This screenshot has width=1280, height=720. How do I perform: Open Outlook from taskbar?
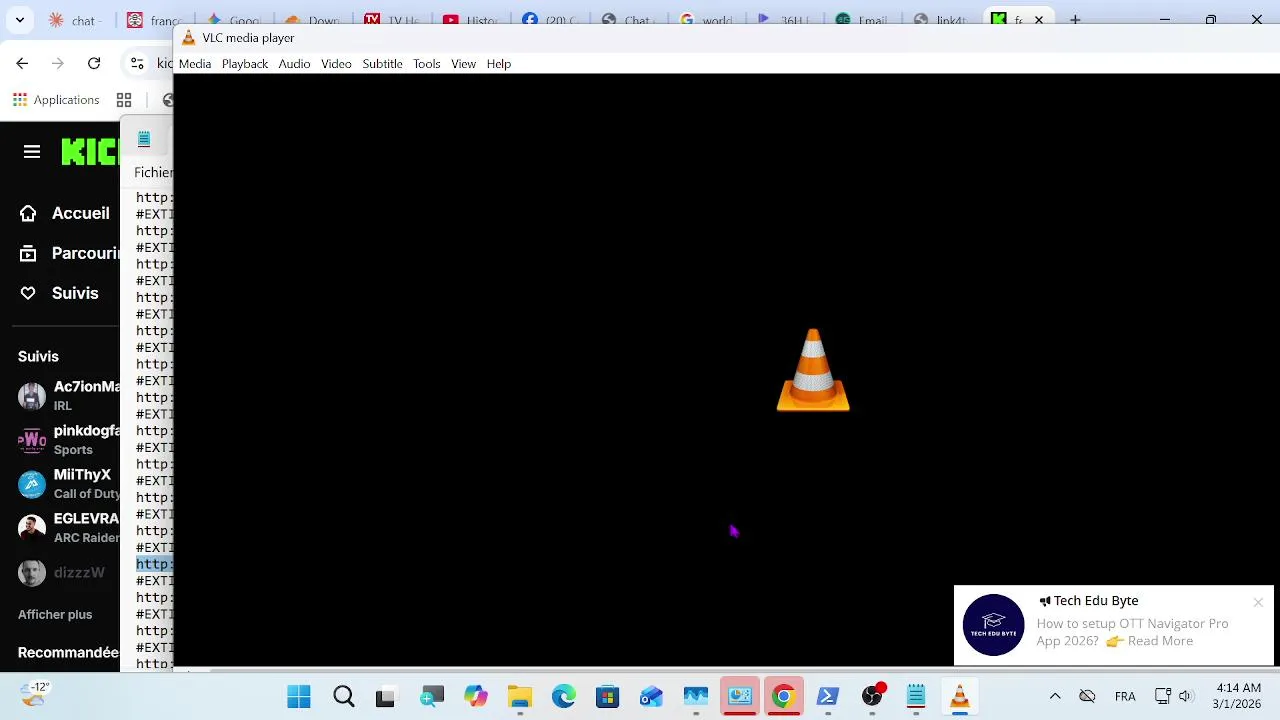pos(651,696)
